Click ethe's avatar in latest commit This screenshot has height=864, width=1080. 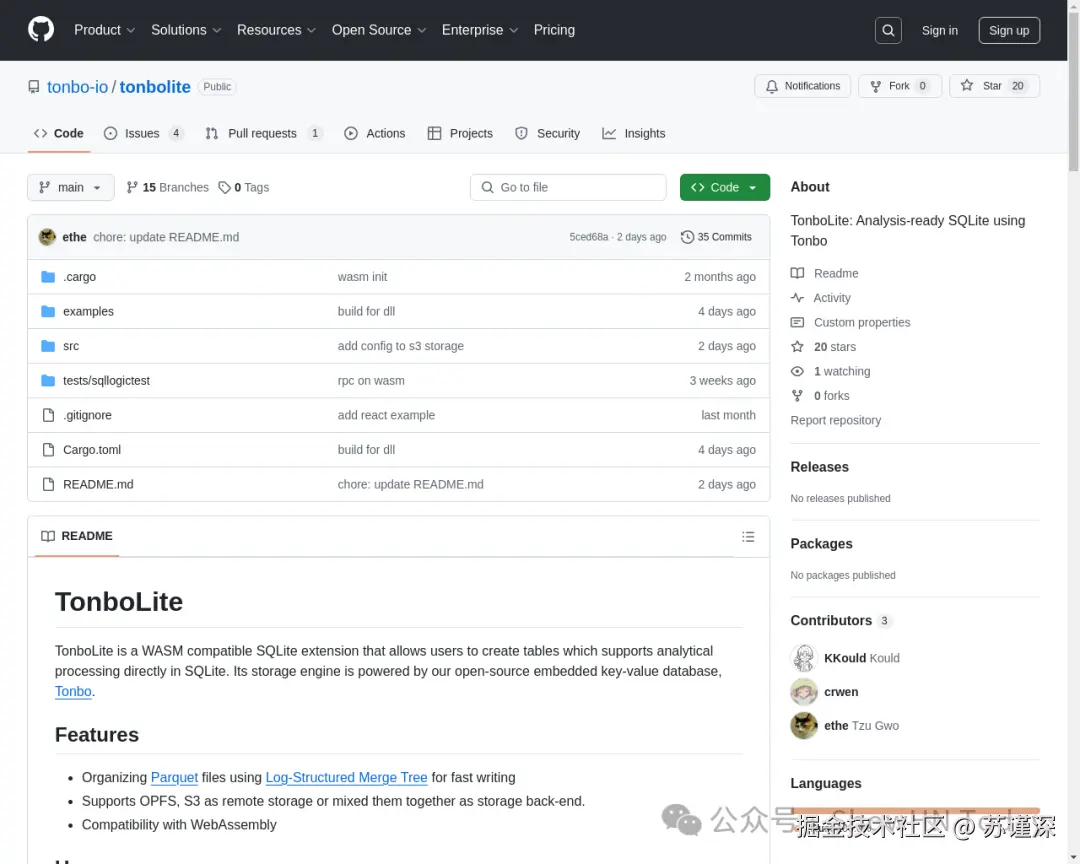pos(47,237)
